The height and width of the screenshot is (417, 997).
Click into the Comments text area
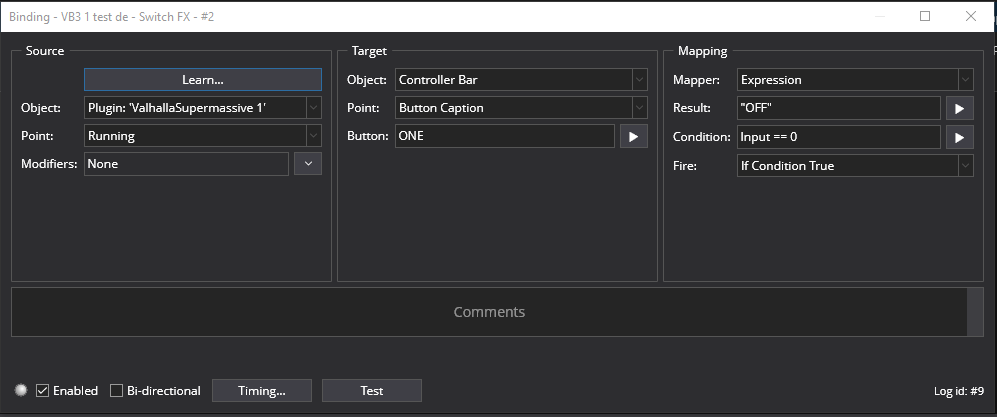pyautogui.click(x=489, y=312)
